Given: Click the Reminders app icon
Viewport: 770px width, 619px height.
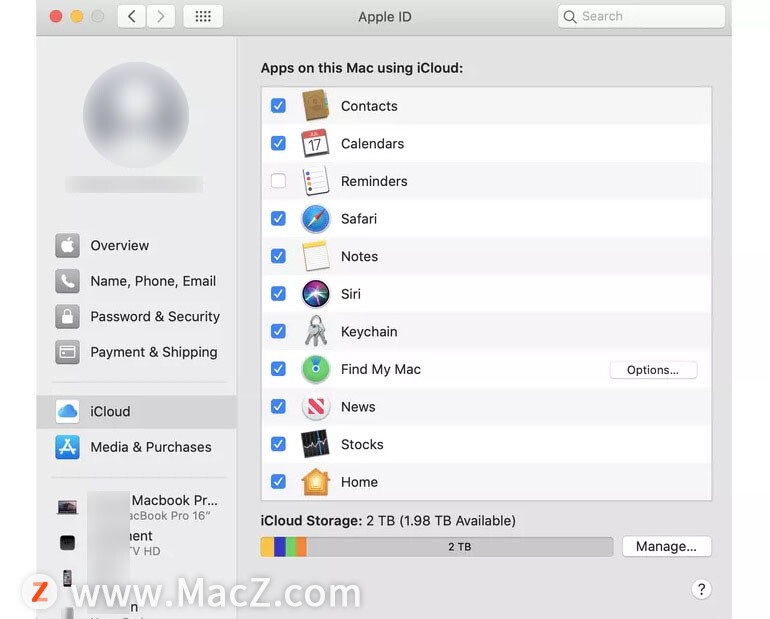Looking at the screenshot, I should pos(315,181).
